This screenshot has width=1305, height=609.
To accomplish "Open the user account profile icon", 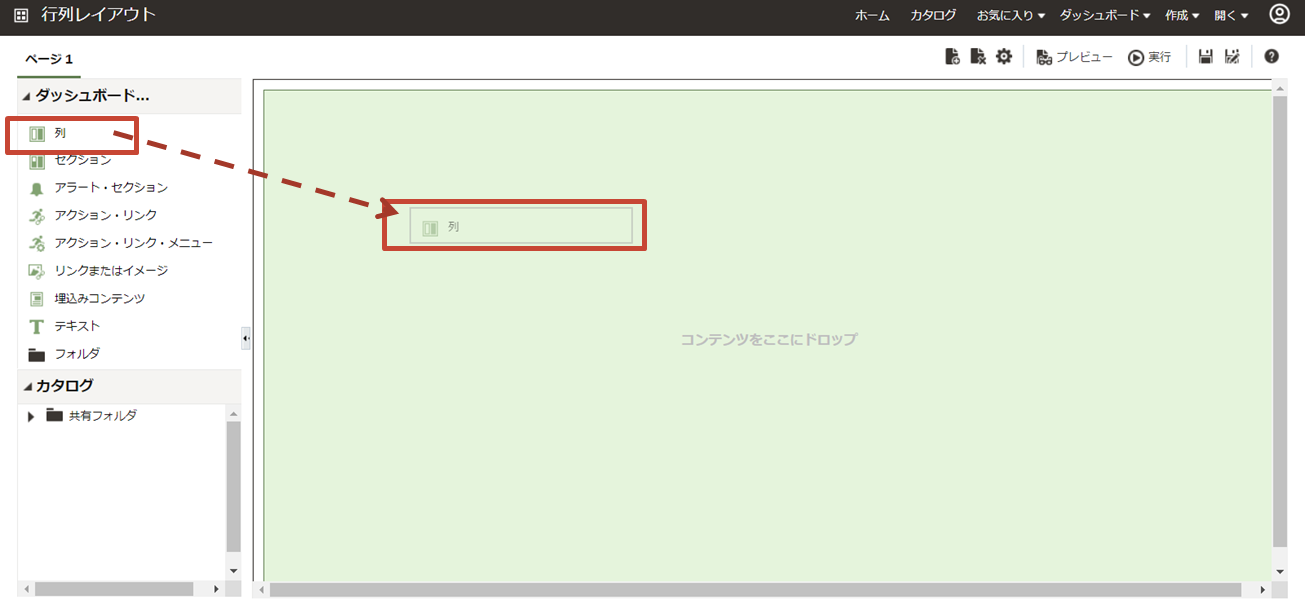I will click(1279, 14).
